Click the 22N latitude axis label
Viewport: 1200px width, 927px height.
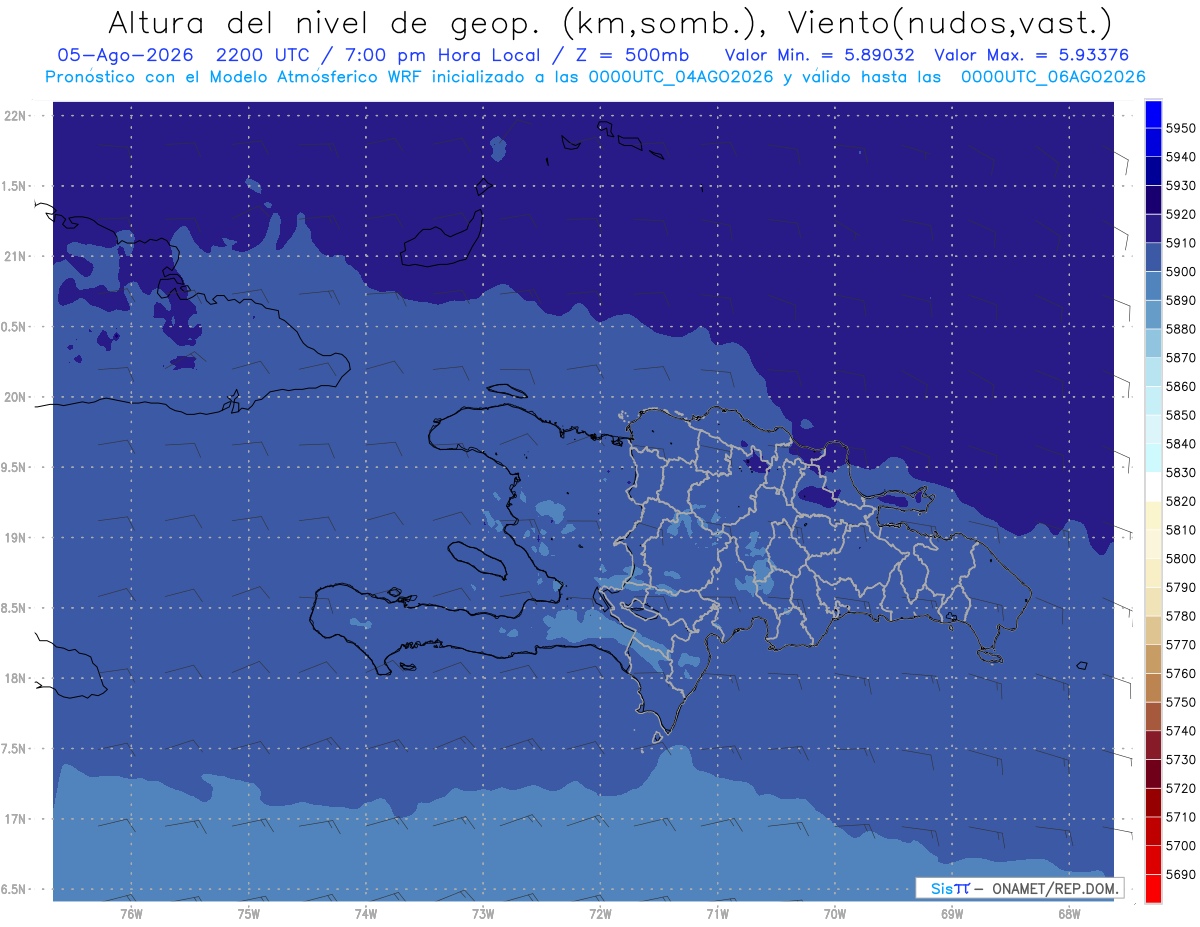point(16,115)
